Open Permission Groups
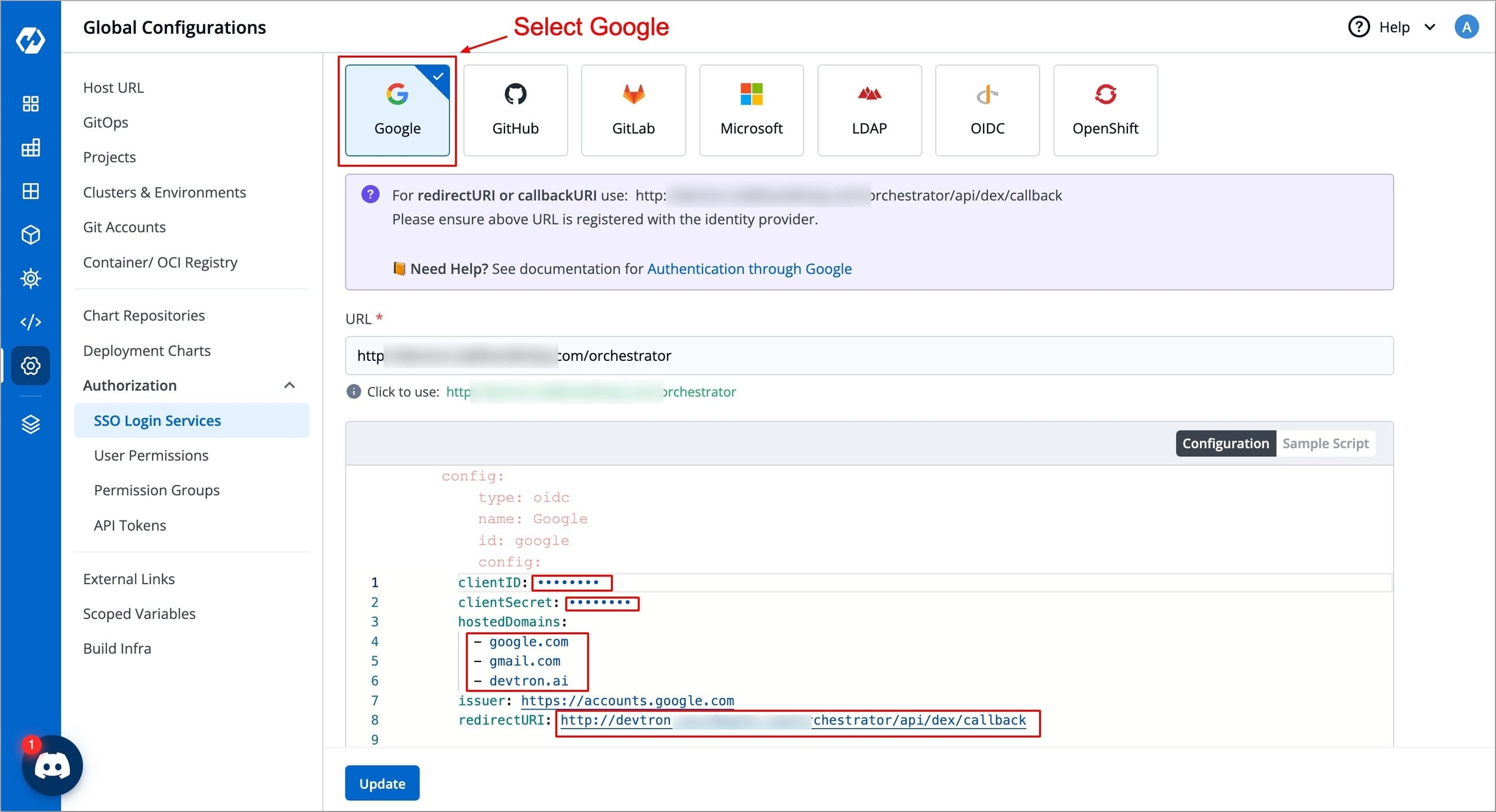Screen dimensions: 1496x812 pyautogui.click(x=157, y=490)
